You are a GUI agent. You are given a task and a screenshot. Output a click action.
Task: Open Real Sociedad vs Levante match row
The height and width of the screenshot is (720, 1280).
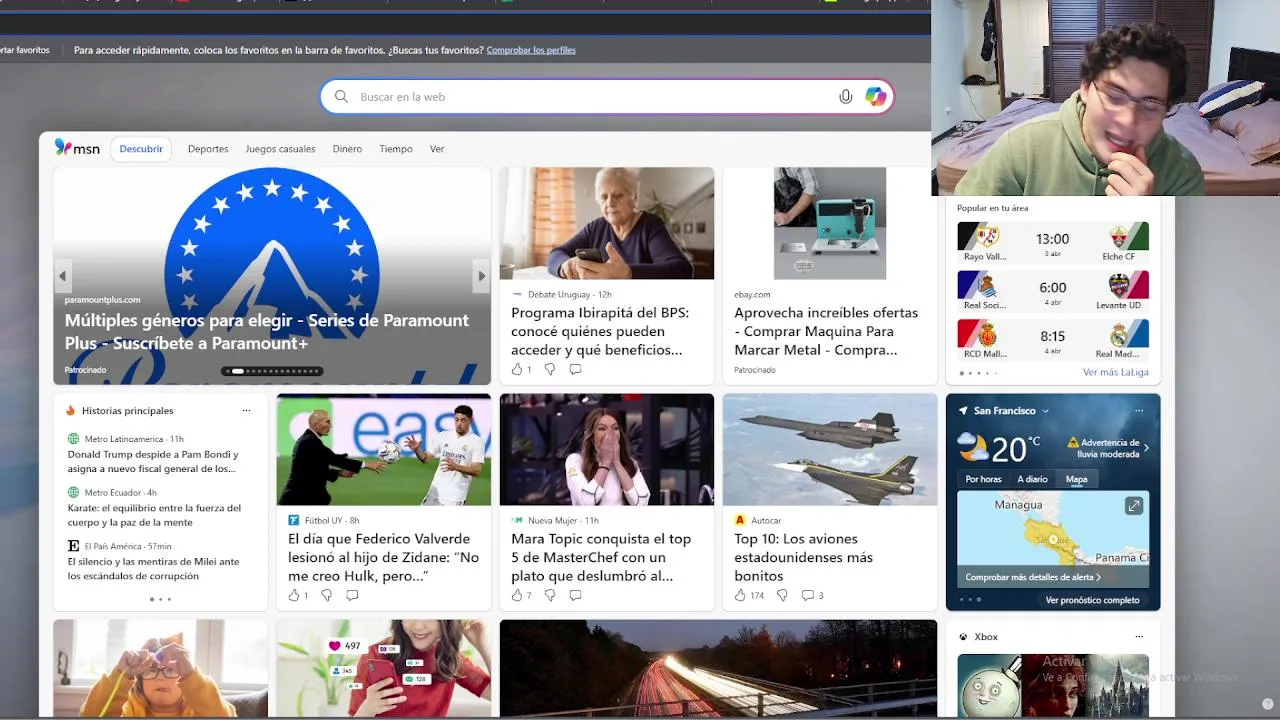[1053, 290]
